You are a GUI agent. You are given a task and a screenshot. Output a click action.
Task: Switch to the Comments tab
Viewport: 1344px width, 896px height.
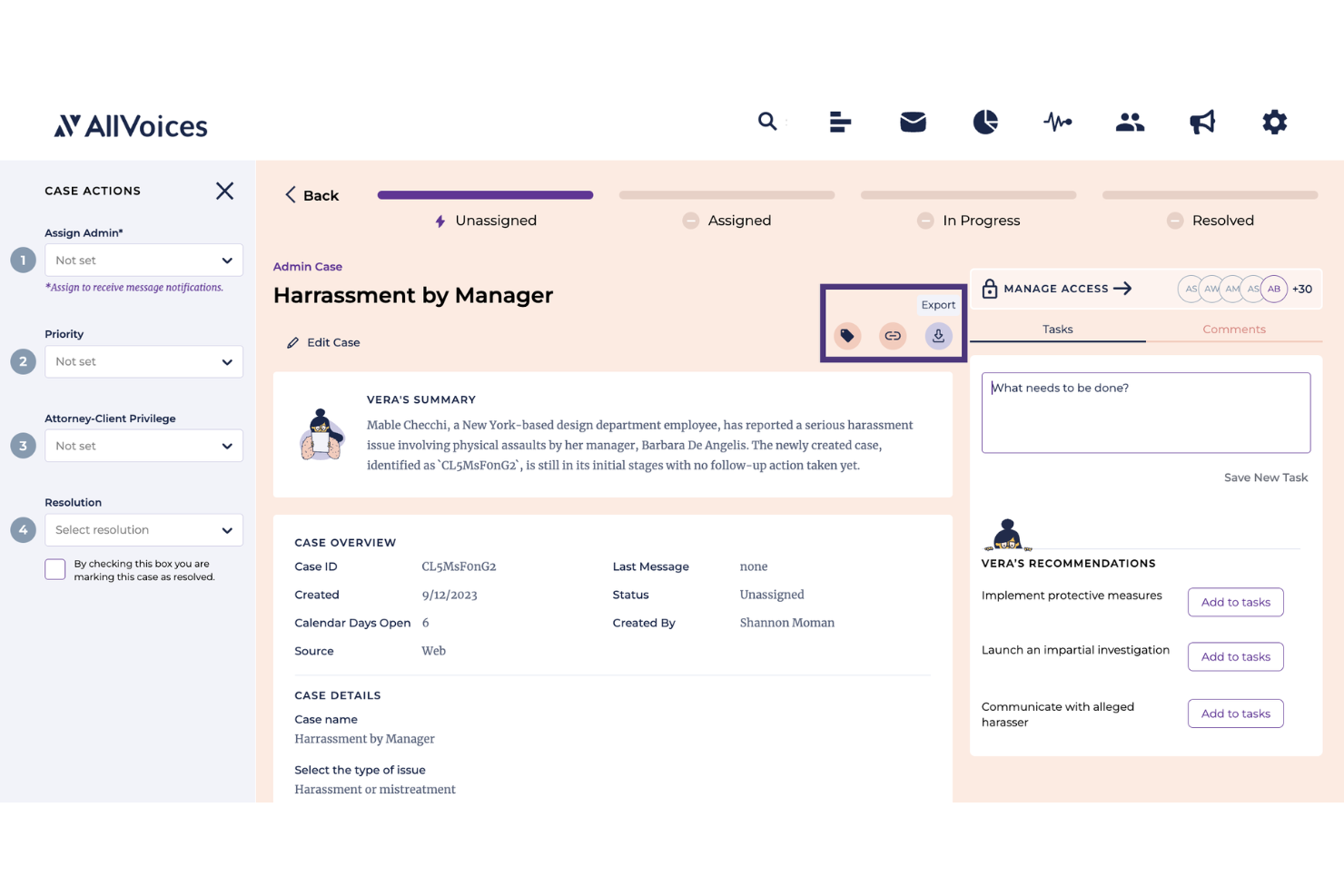click(1234, 329)
